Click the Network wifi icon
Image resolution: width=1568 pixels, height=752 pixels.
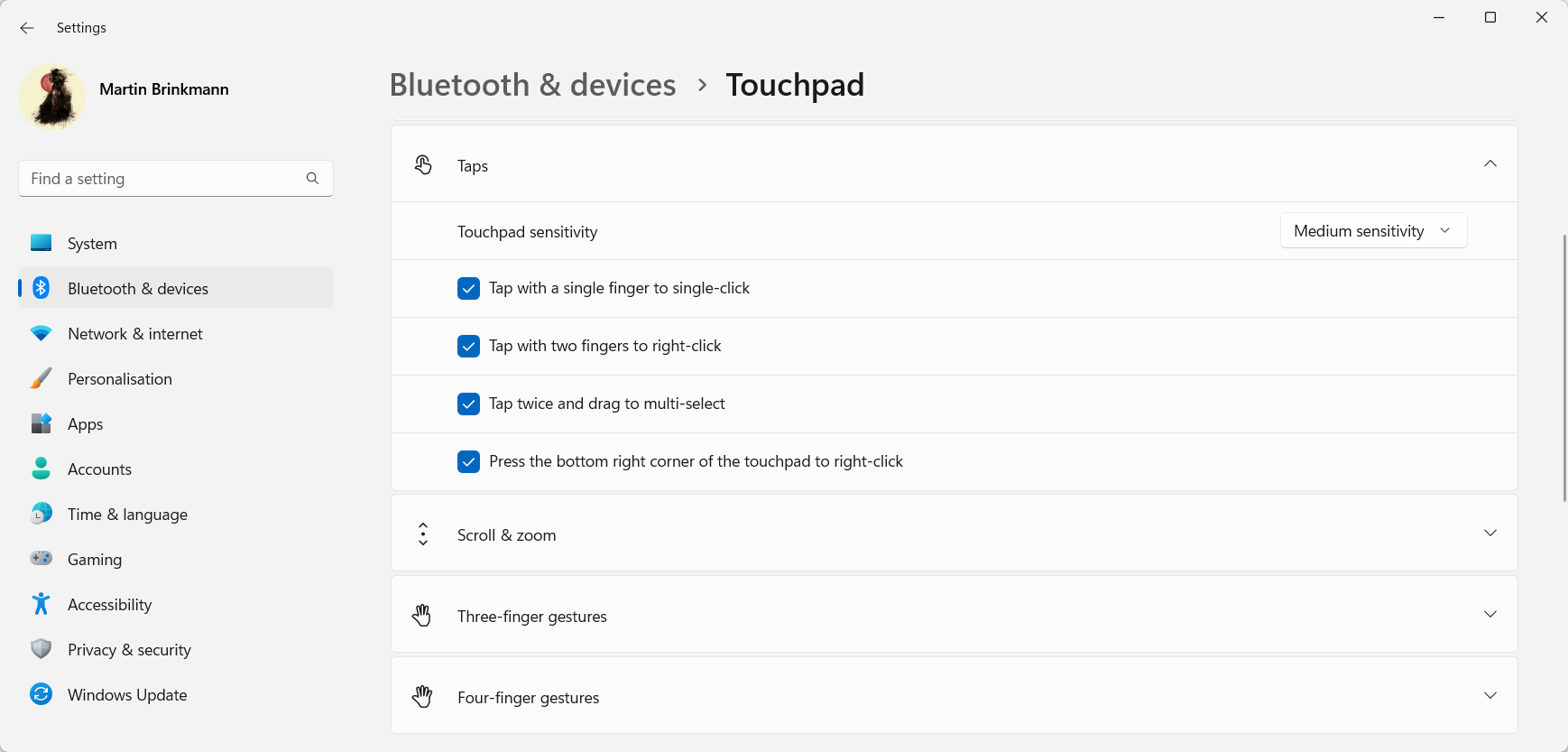click(41, 333)
